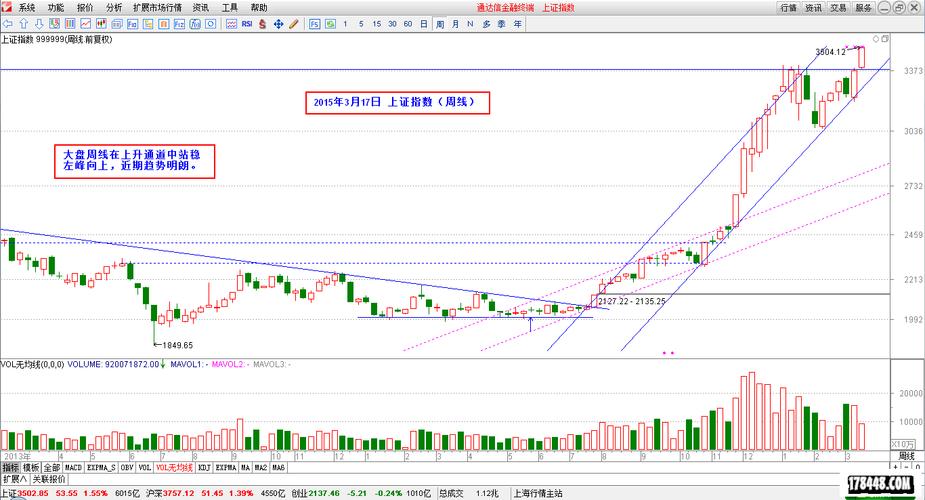Open the 关联报价 tab
The width and height of the screenshot is (925, 500).
coord(49,479)
